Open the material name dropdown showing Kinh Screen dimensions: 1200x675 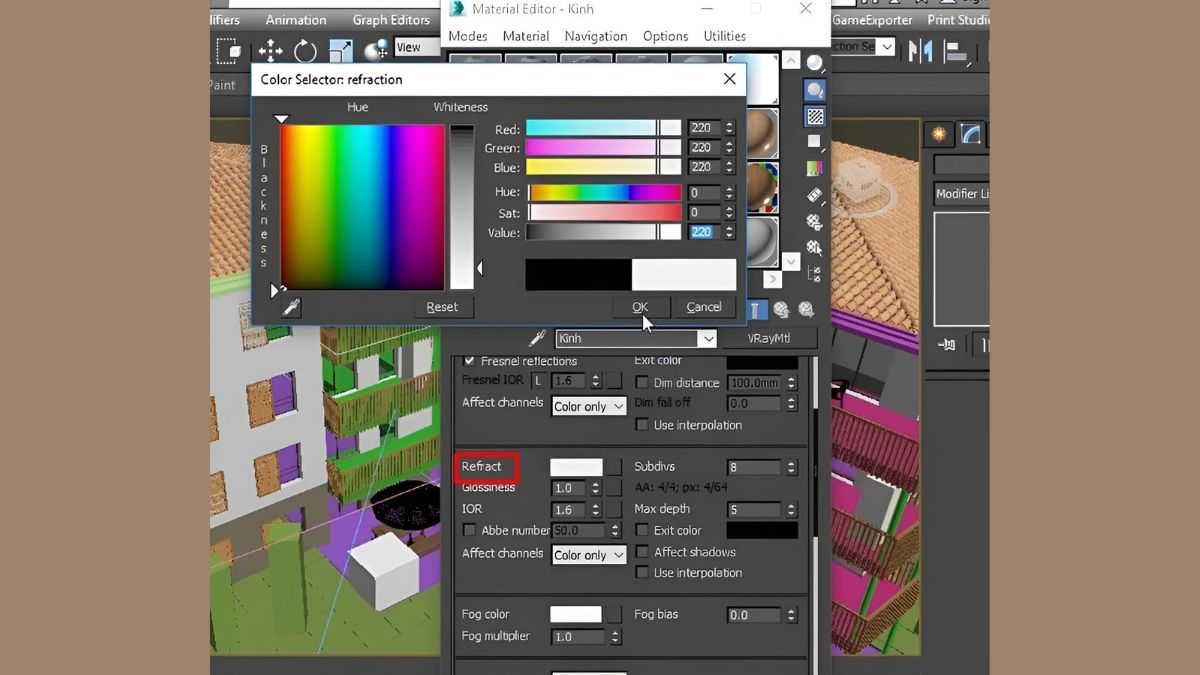pyautogui.click(x=706, y=338)
